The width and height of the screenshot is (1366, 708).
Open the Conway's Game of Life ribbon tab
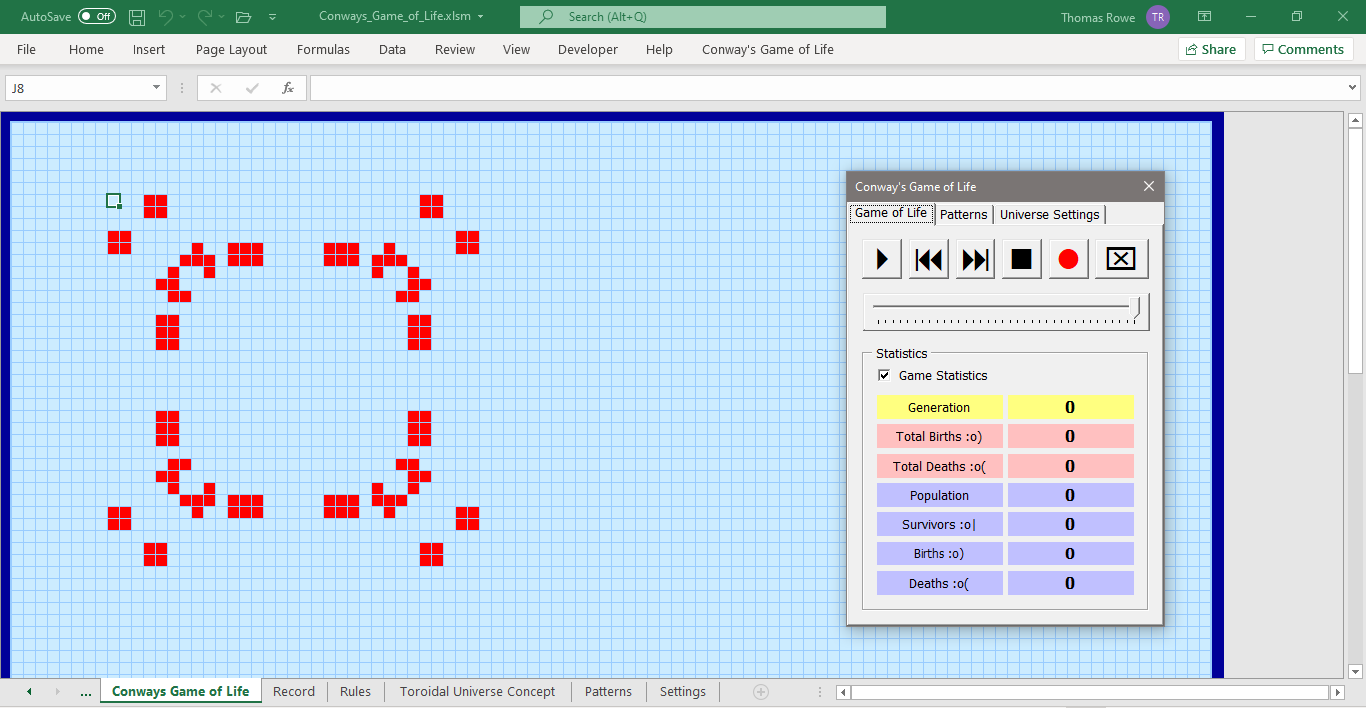click(767, 49)
